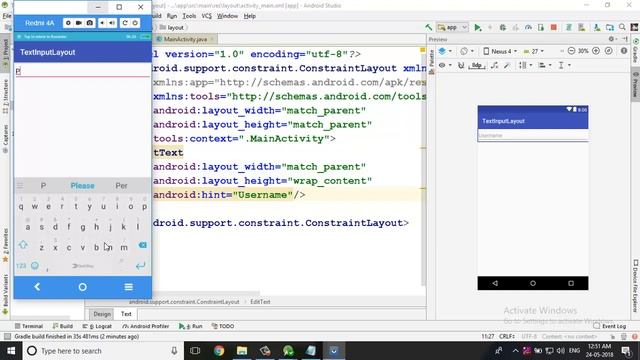The width and height of the screenshot is (640, 360).
Task: Open the pack/distribute dropdown in preview toolbar
Action: [x=525, y=65]
